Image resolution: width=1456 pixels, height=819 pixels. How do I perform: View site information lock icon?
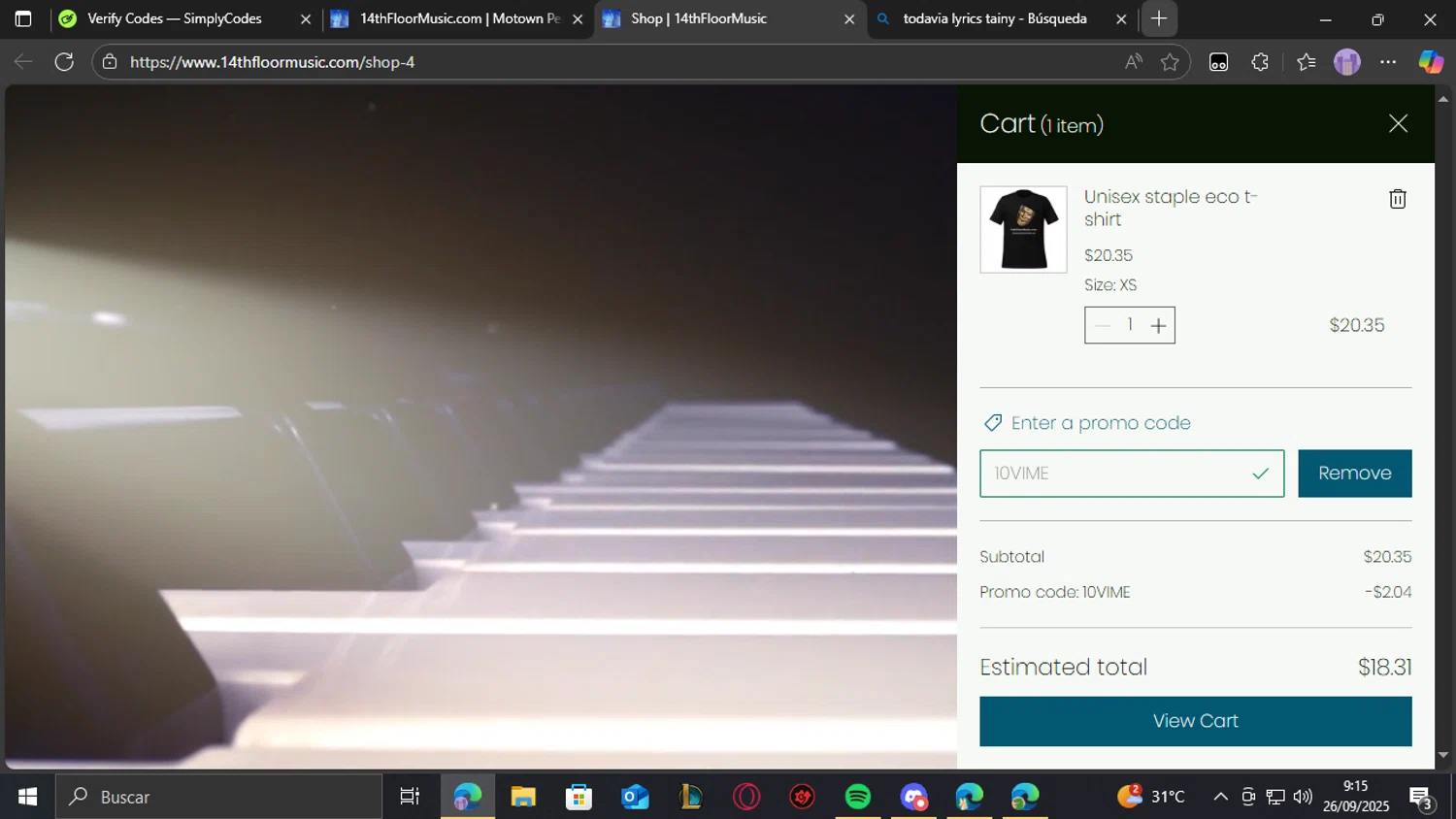click(x=110, y=62)
